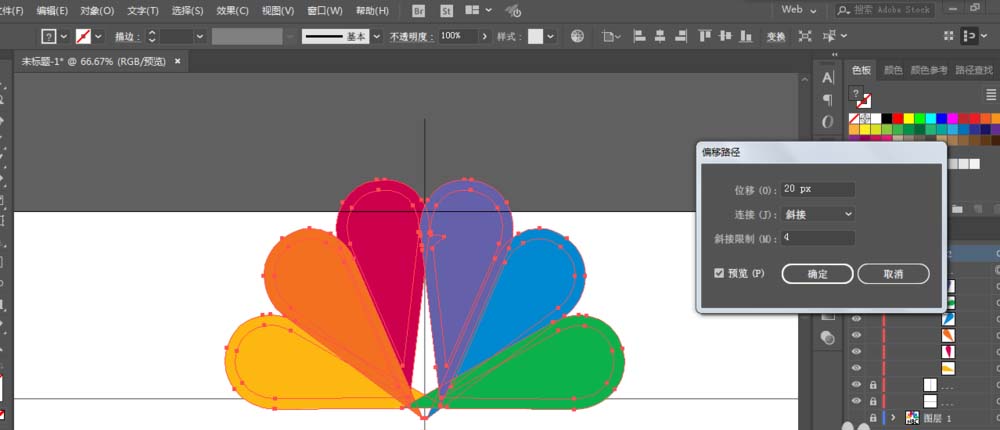Screen dimensions: 1000x430
Task: Click the 不透明度 label link
Action: pos(412,37)
